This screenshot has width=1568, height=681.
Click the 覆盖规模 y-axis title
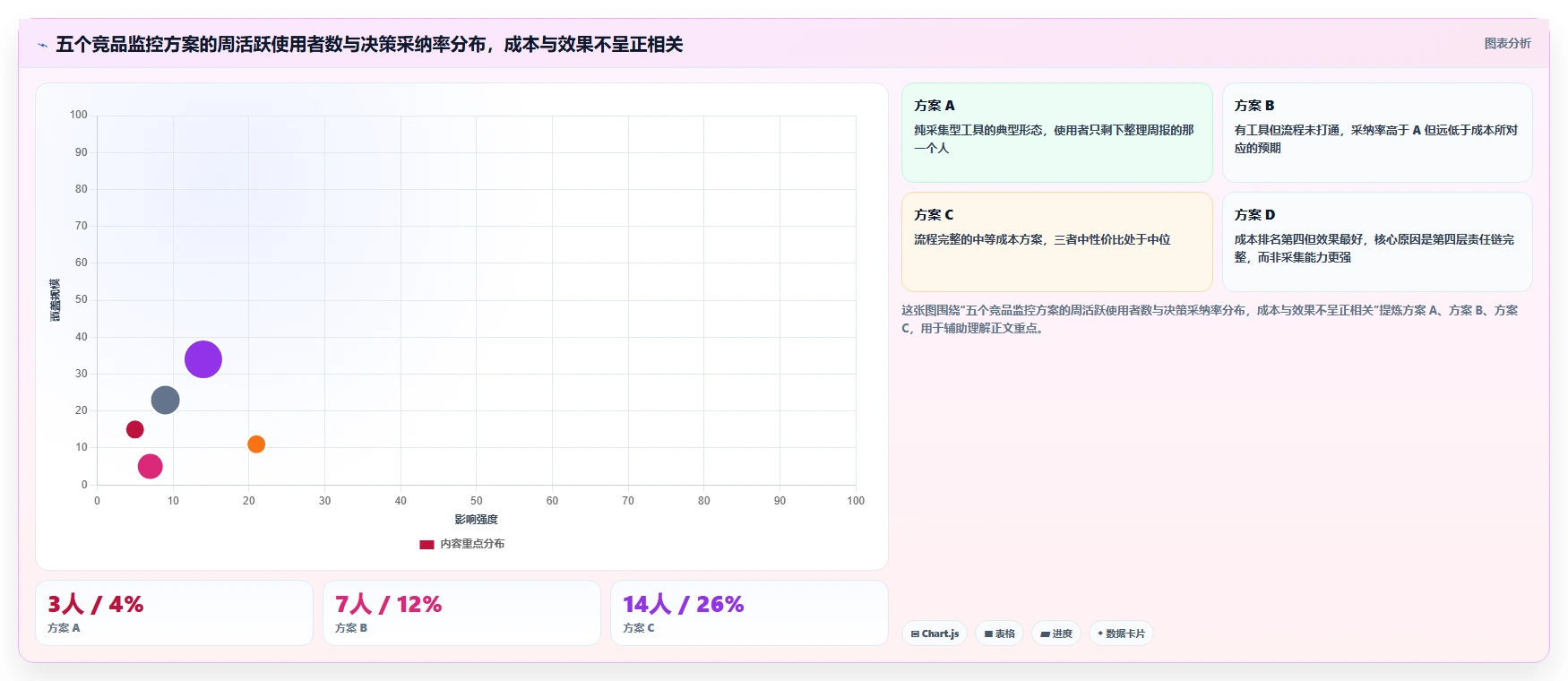tap(56, 300)
